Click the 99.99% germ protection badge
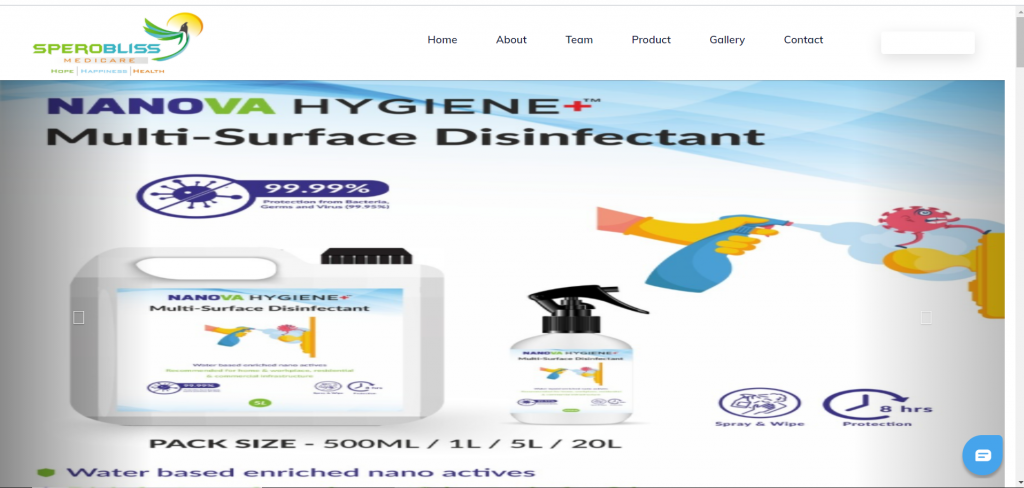This screenshot has width=1024, height=488. (x=265, y=195)
